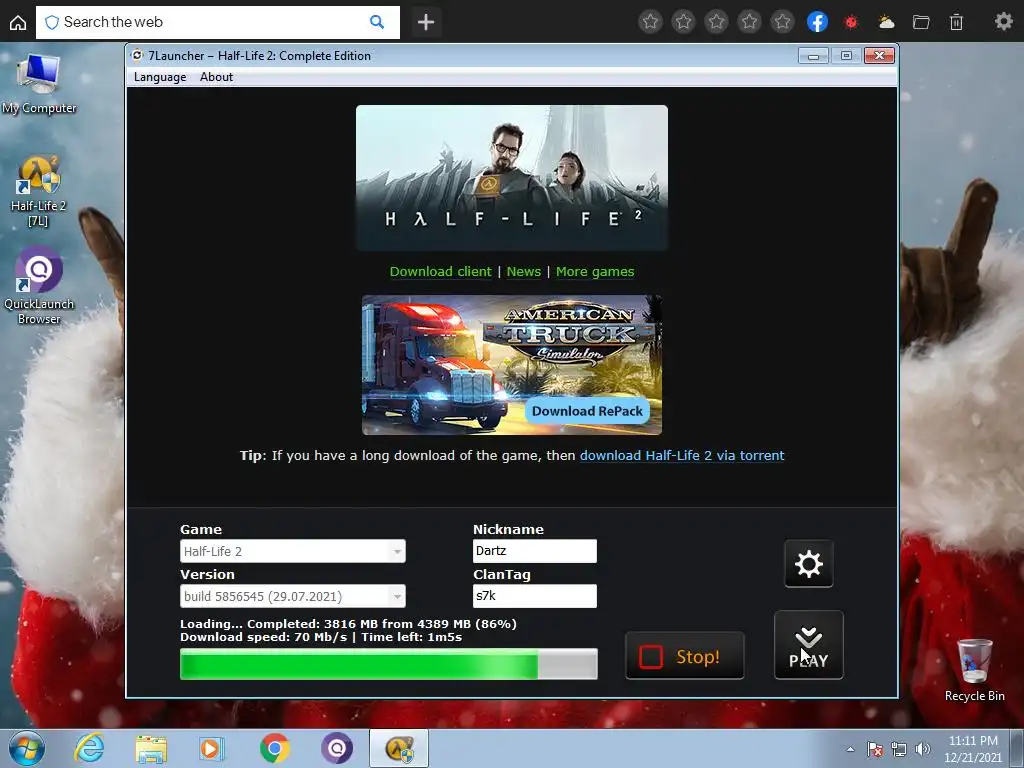Image resolution: width=1024 pixels, height=768 pixels.
Task: Click the American Truck Simulator banner
Action: (x=511, y=364)
